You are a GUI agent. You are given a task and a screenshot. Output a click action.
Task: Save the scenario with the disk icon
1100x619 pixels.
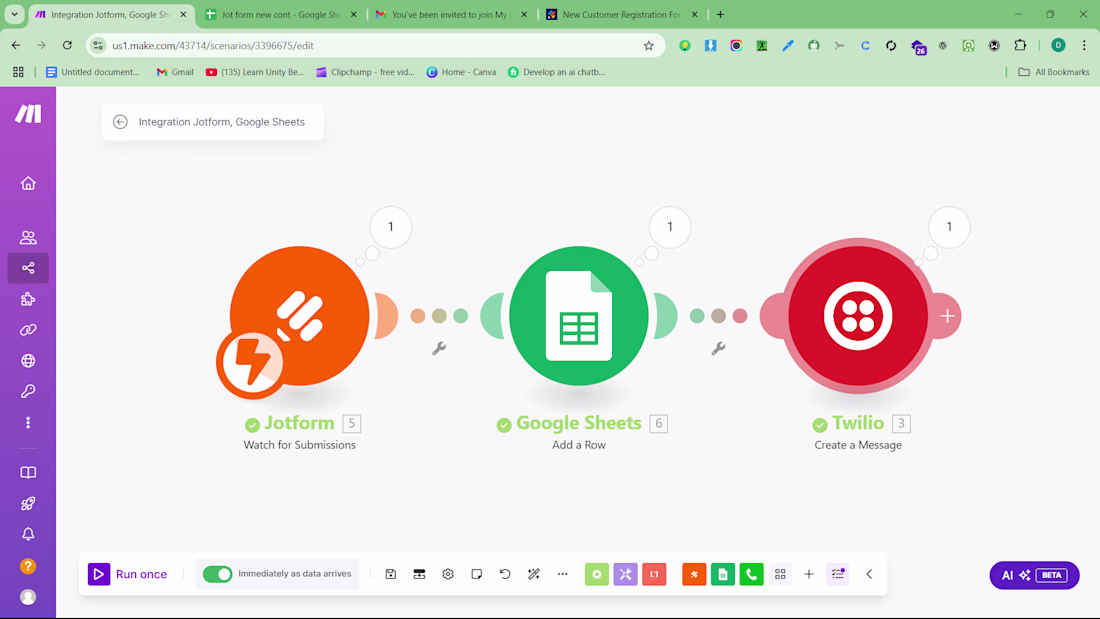(x=391, y=574)
